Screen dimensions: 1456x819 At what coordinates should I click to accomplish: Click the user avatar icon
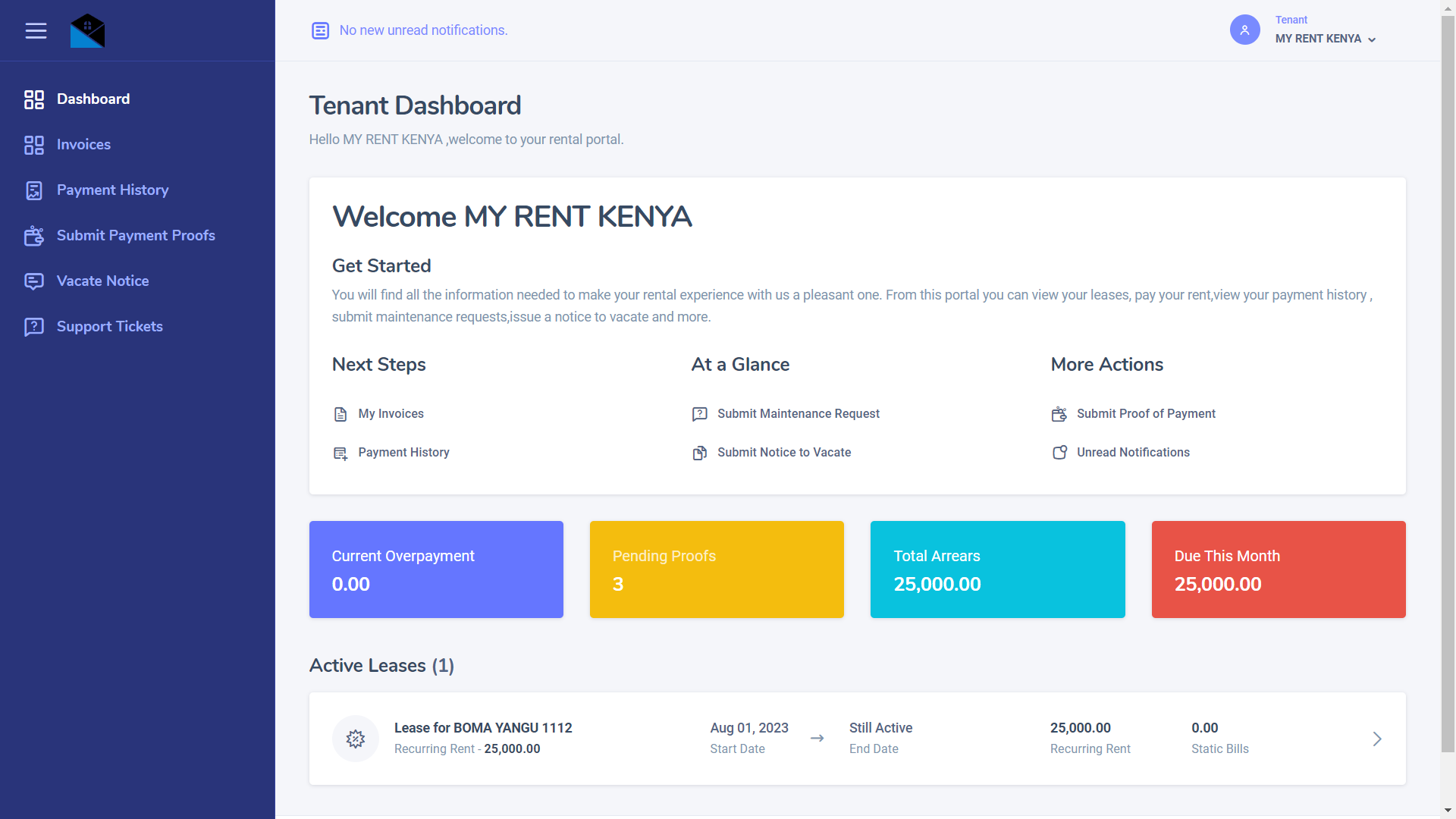[1244, 30]
